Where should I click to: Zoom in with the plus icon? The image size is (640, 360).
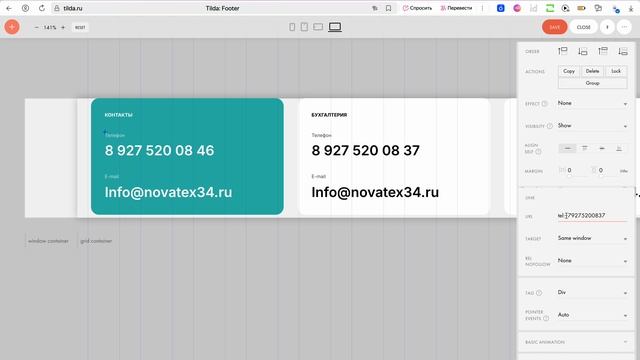(63, 27)
